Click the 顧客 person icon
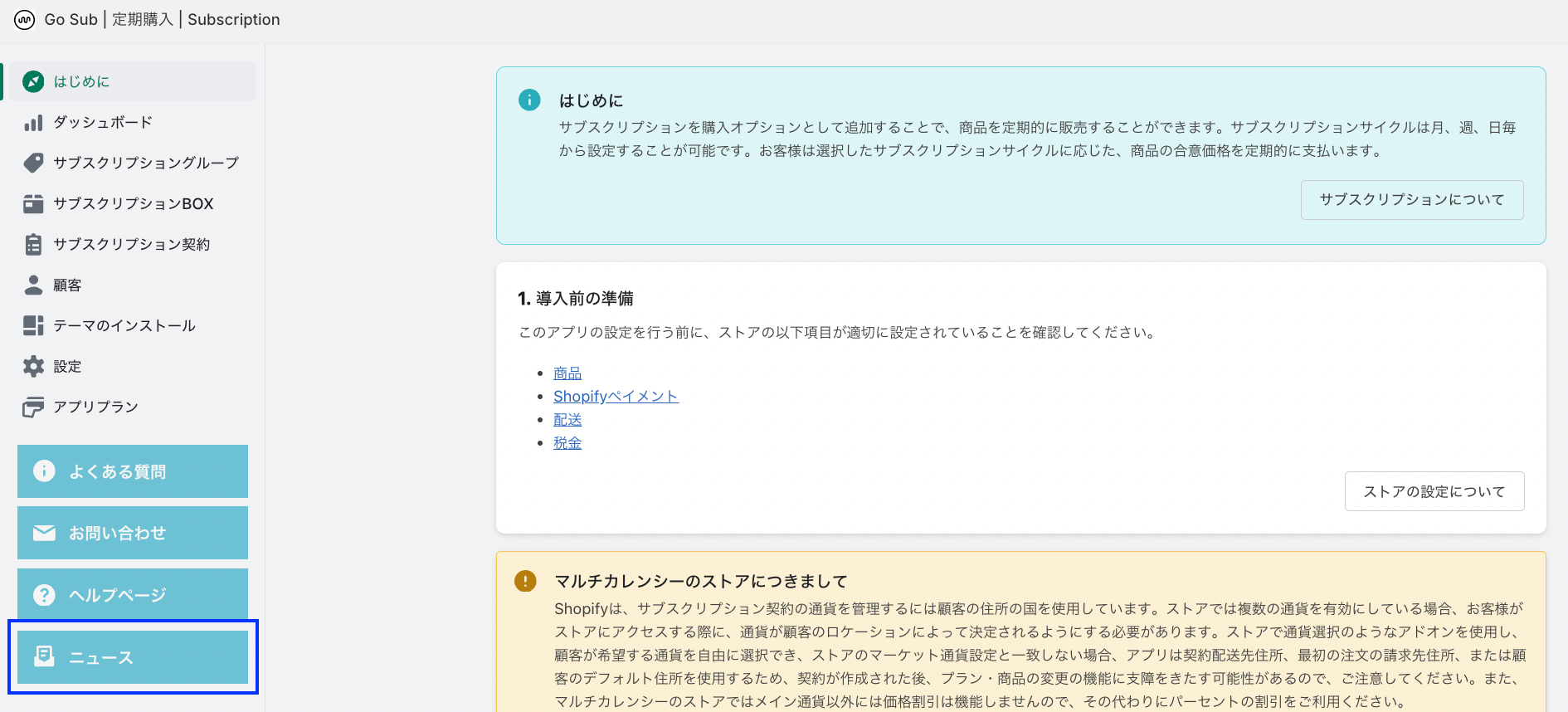The width and height of the screenshot is (1568, 712). [33, 285]
